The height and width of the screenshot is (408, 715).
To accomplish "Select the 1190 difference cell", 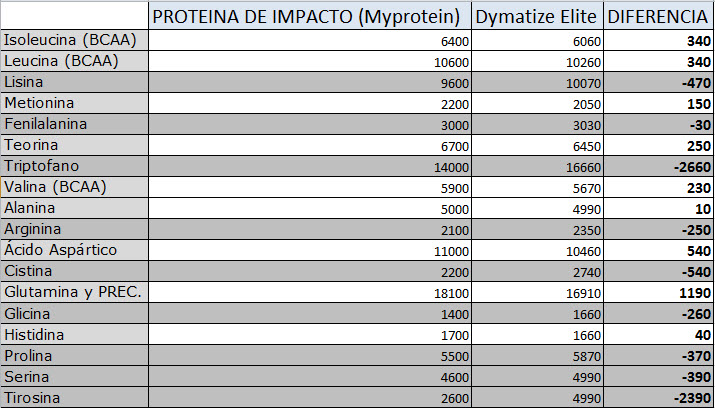I will [x=690, y=293].
